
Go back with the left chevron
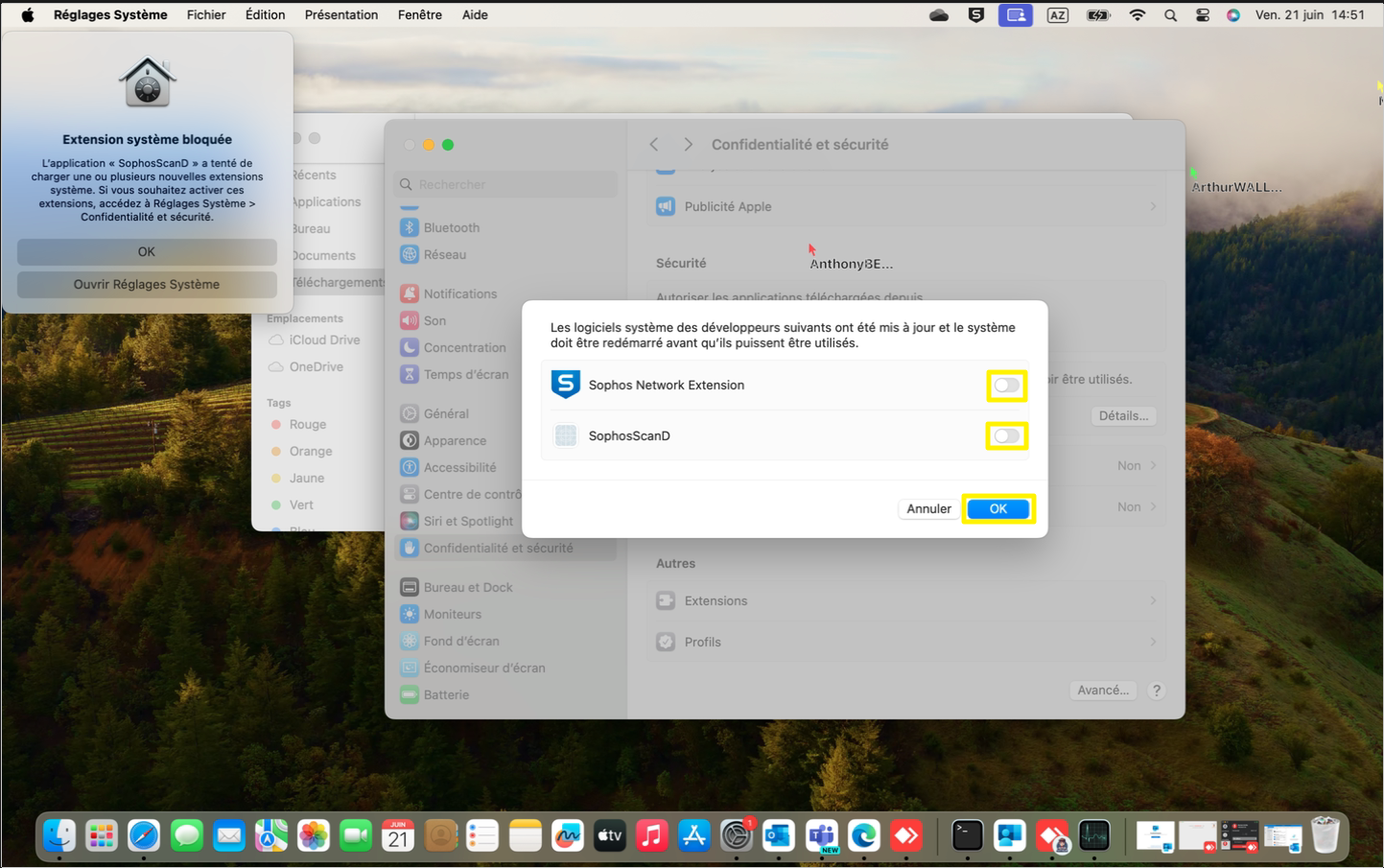(x=654, y=144)
